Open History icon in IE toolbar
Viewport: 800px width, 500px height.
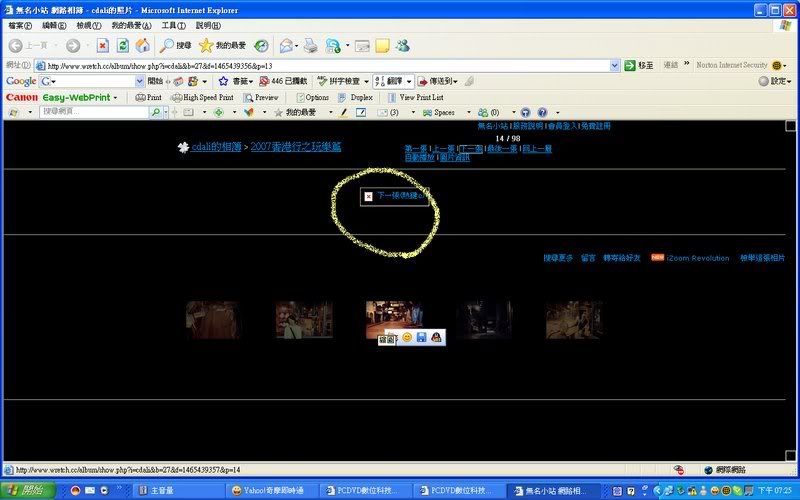coord(261,46)
